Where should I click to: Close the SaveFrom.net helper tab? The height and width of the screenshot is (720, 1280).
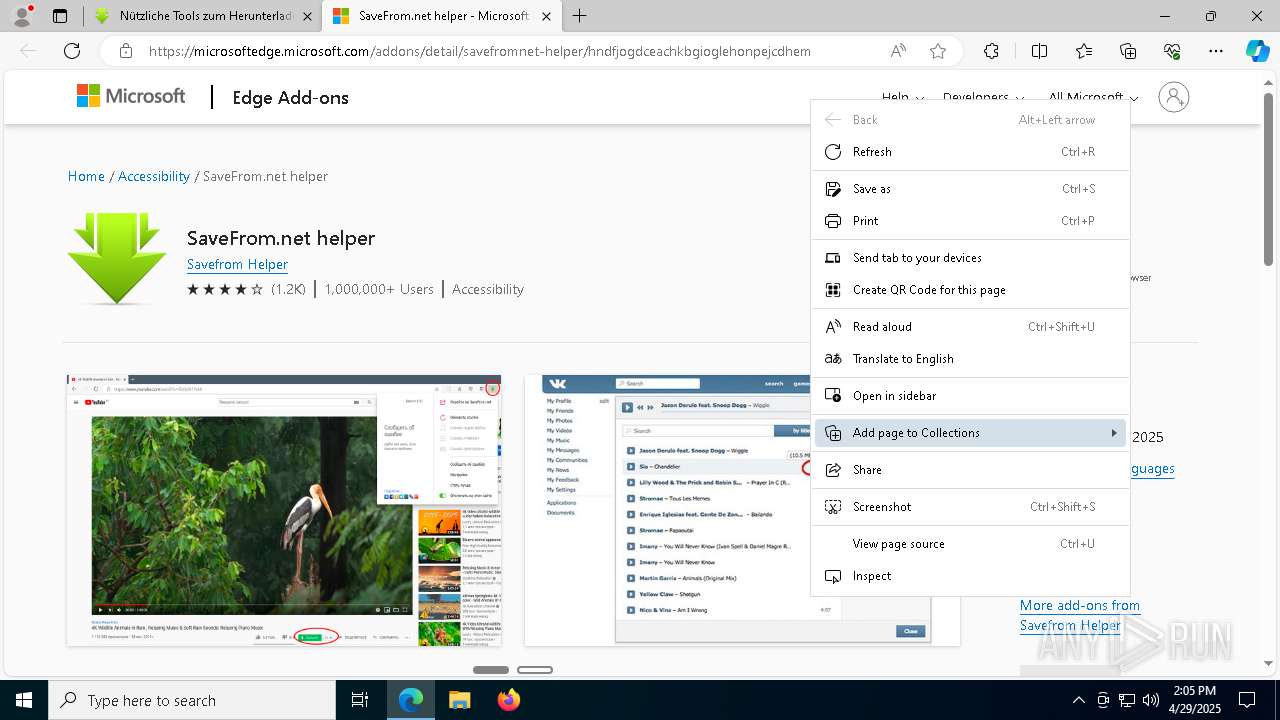pos(546,16)
